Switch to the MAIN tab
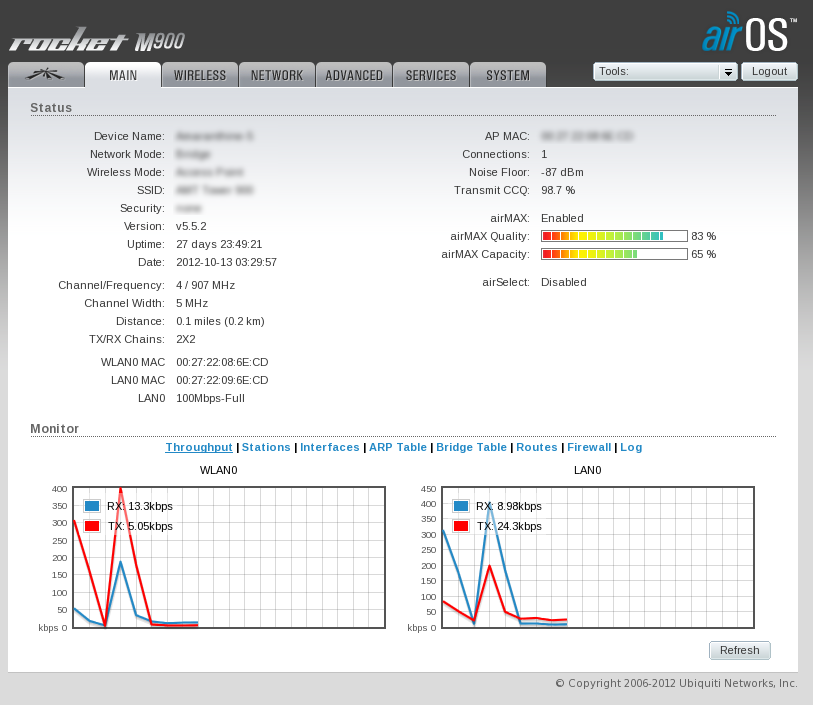The image size is (813, 705). coord(123,75)
